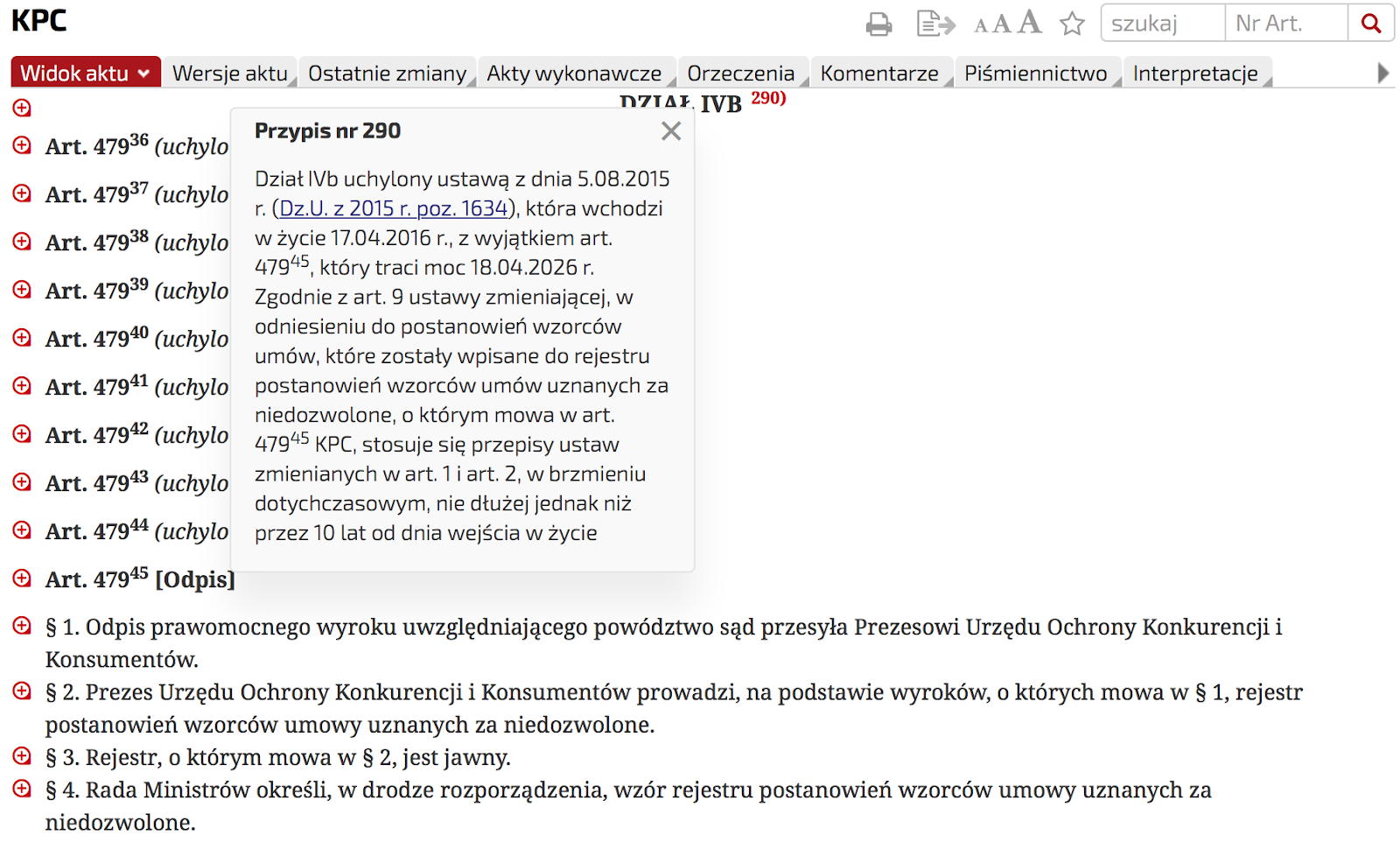Expand plus icon beside Art. 479 41

(22, 386)
